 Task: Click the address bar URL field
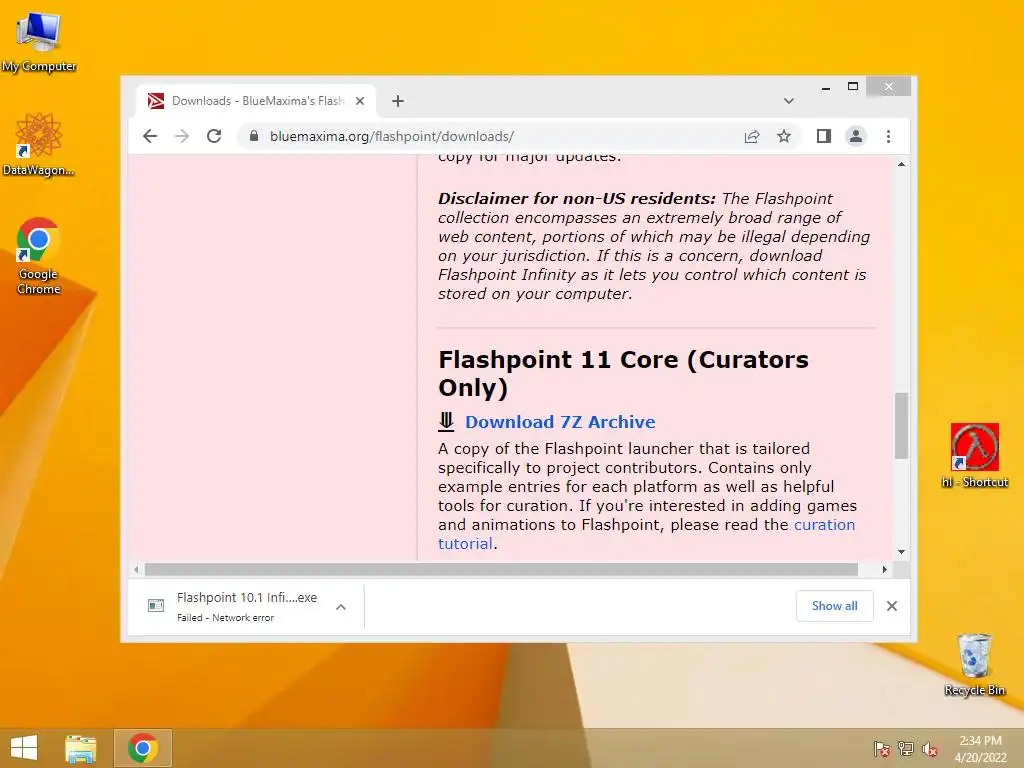click(496, 136)
